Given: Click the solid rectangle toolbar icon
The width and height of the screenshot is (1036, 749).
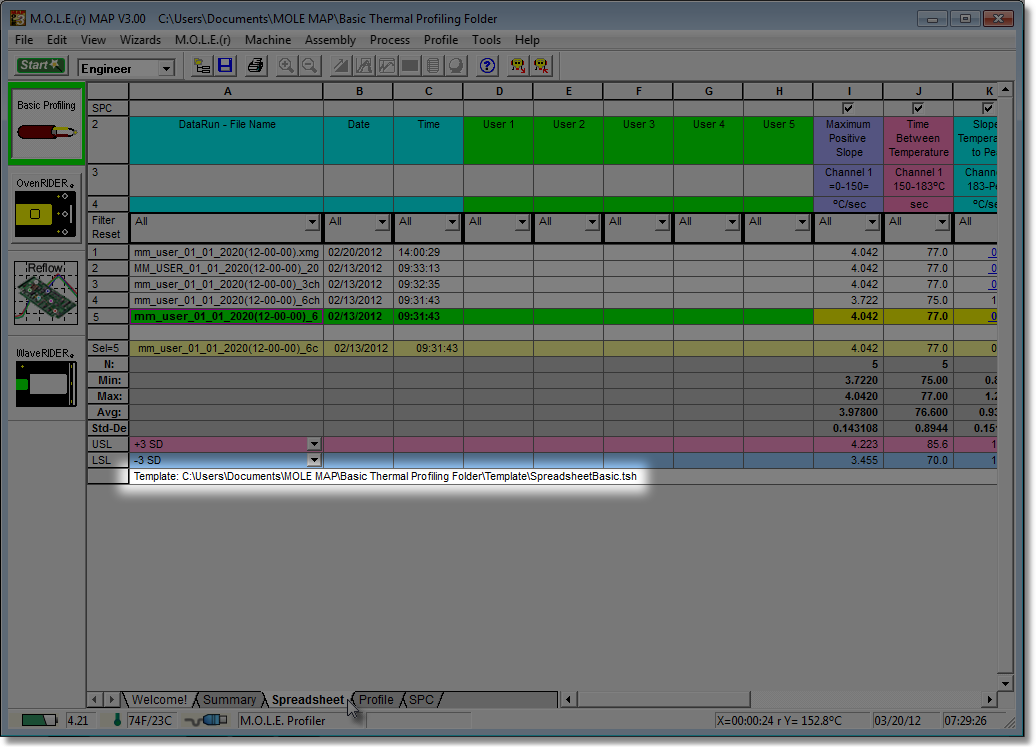Looking at the screenshot, I should [x=410, y=65].
